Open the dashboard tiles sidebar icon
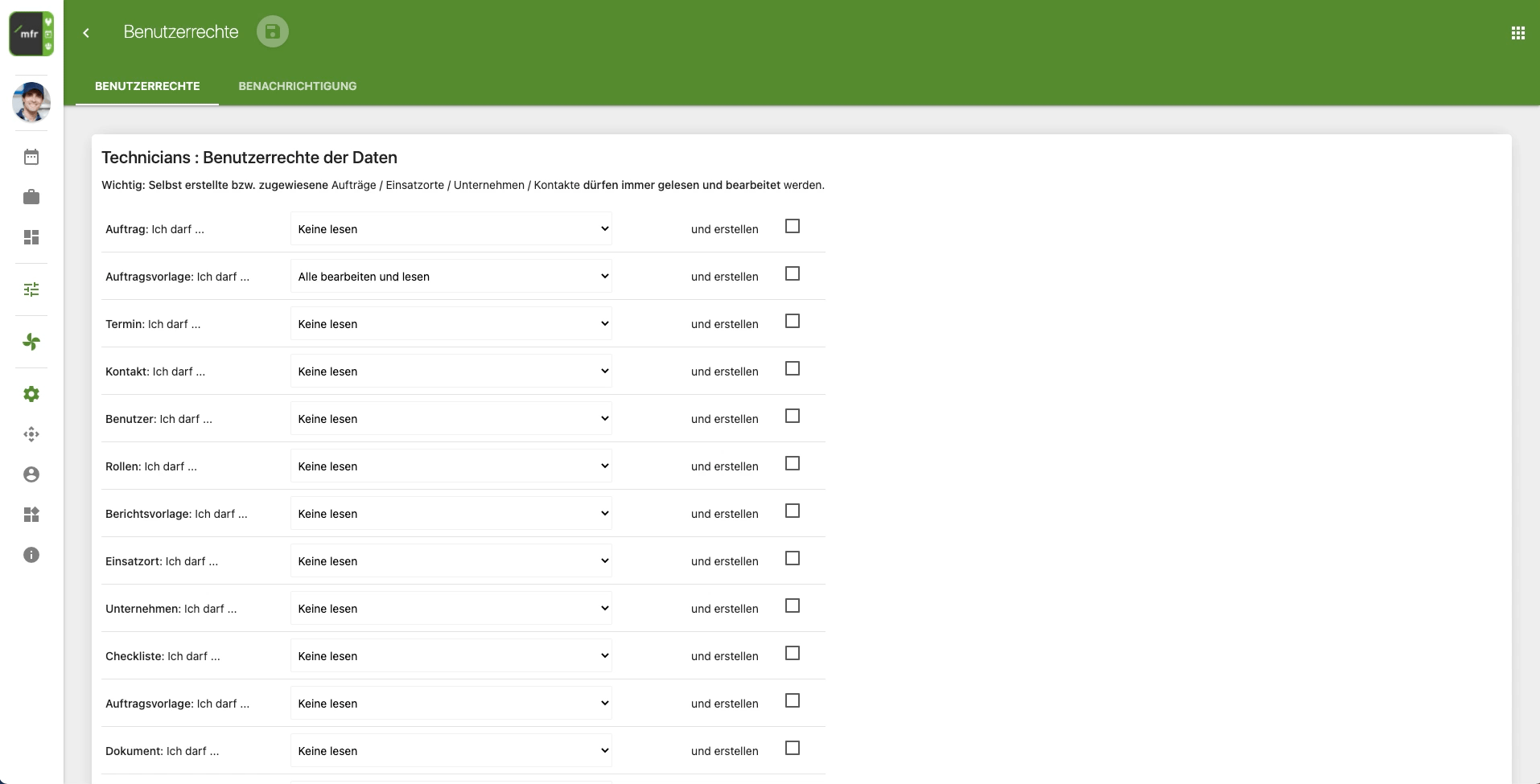 click(31, 237)
